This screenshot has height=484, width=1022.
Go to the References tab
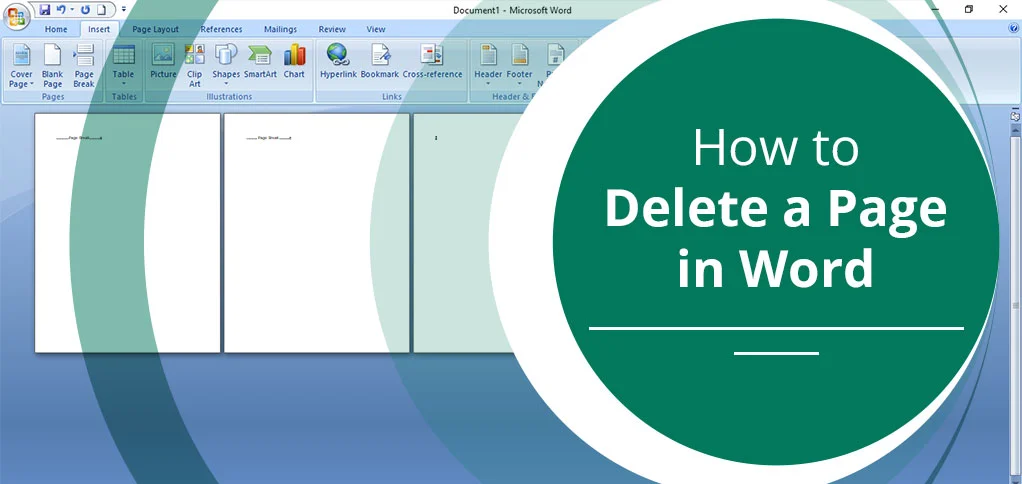pyautogui.click(x=221, y=29)
